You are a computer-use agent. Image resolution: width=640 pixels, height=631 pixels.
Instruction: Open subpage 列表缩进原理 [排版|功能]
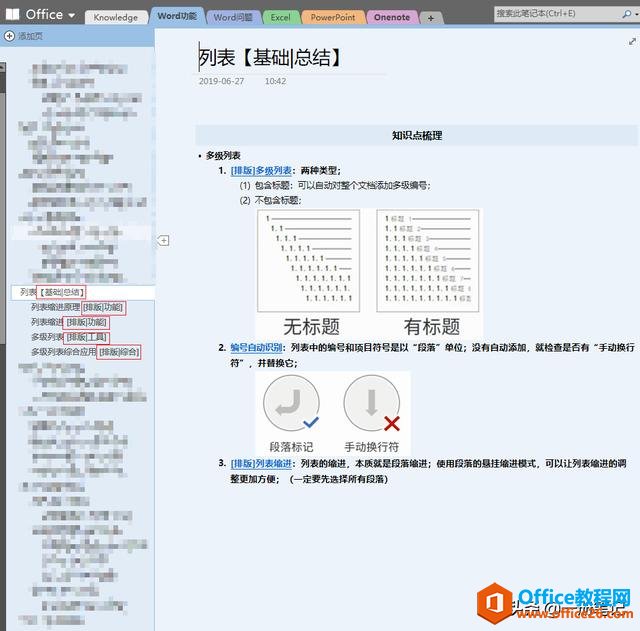tap(78, 307)
